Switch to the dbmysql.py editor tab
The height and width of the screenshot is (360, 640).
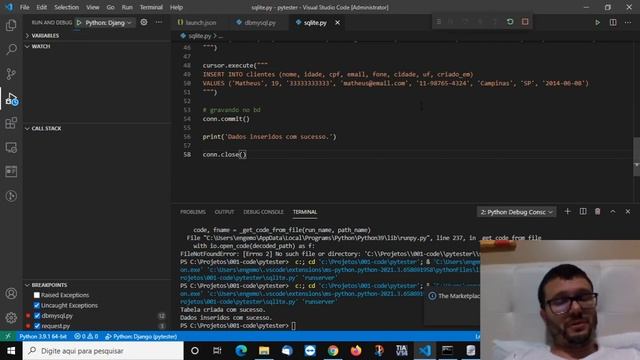coord(257,22)
